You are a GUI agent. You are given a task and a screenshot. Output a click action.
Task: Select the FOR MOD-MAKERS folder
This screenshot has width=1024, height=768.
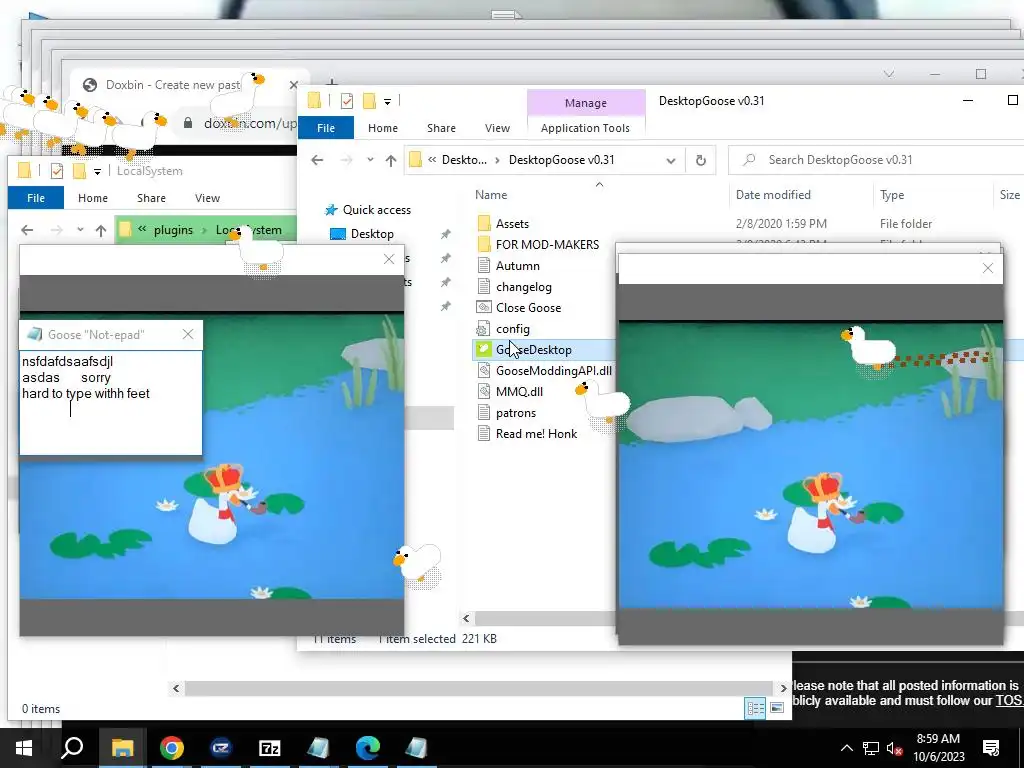547,245
